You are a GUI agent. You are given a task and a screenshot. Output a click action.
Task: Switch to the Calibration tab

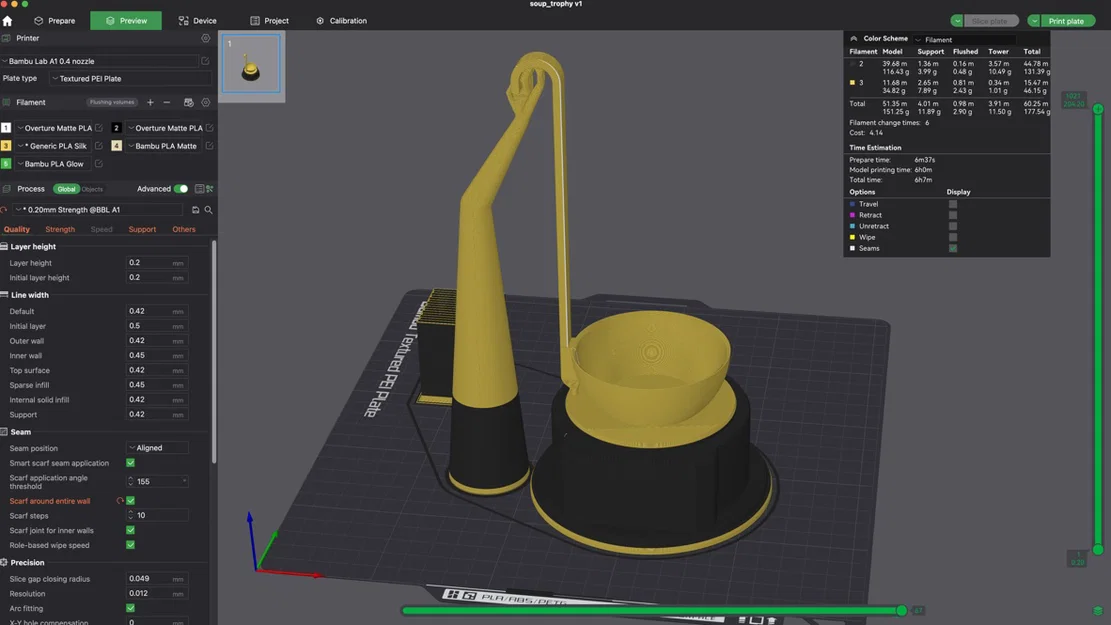click(342, 21)
